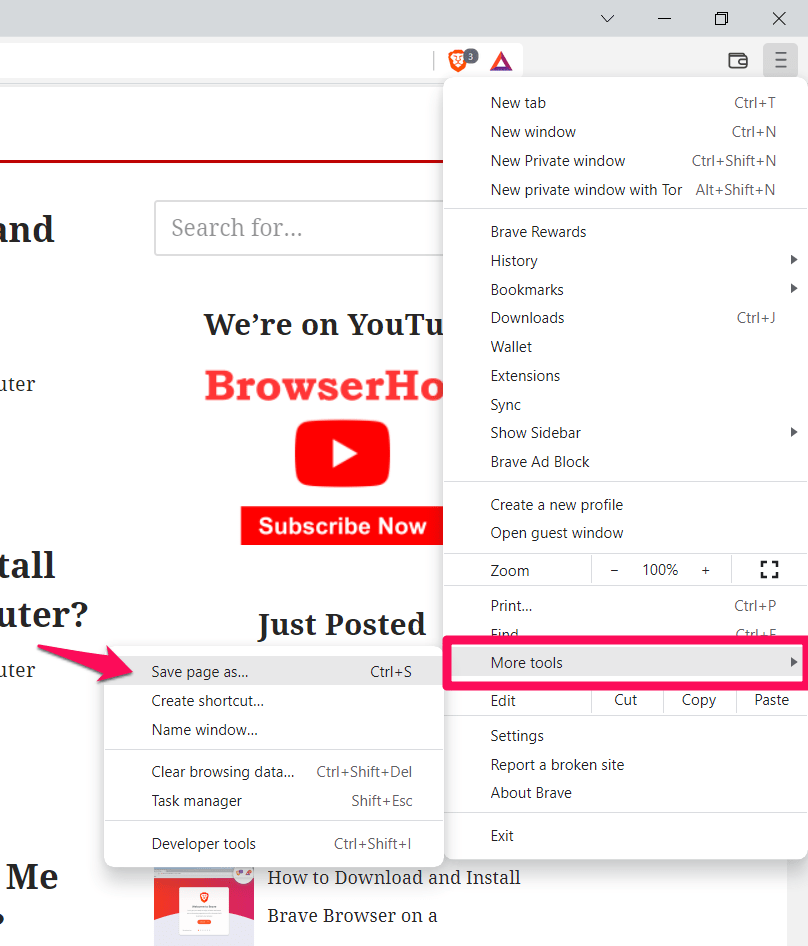The image size is (808, 946).
Task: Open How to Download and Install link
Action: (394, 878)
